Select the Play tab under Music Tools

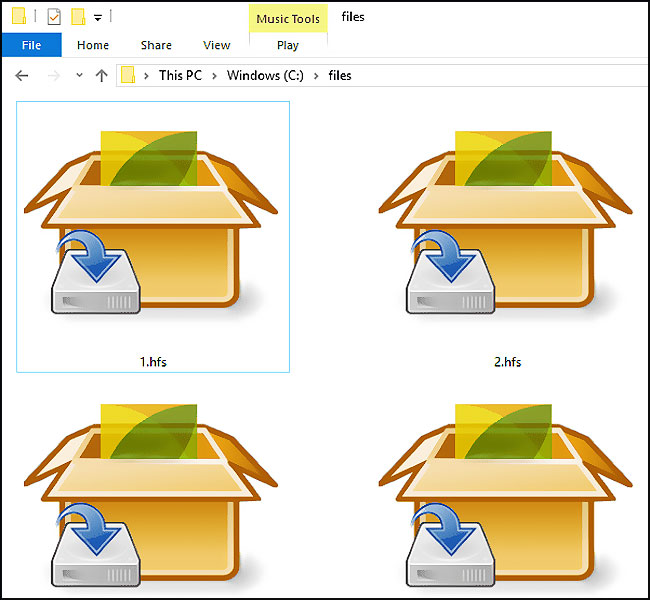[288, 45]
